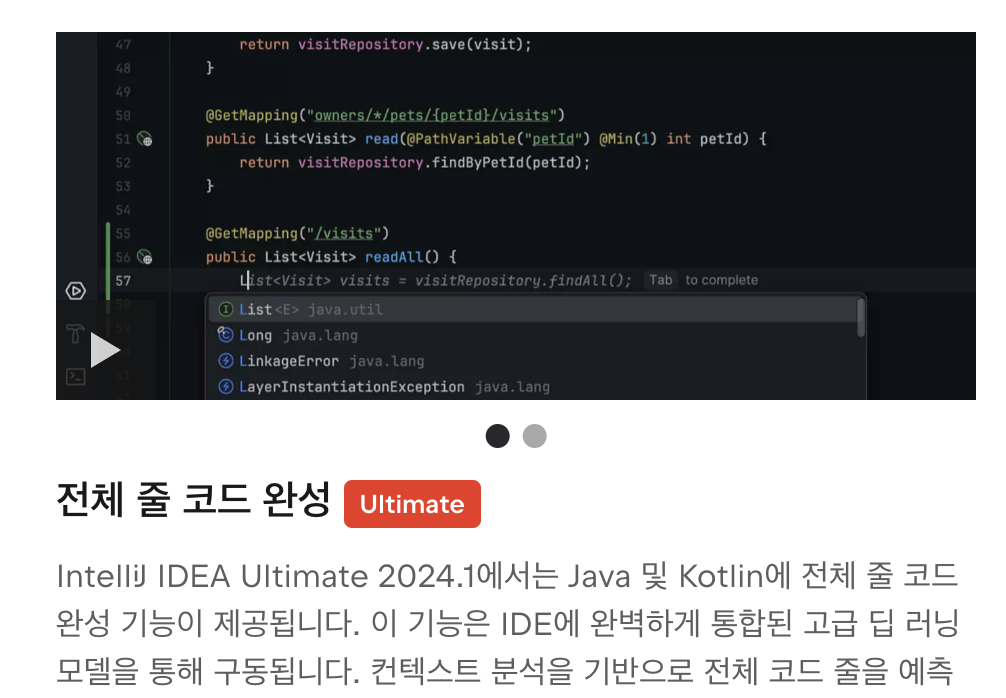This screenshot has height=698, width=1006.
Task: Click the interface icon beside List
Action: [225, 310]
